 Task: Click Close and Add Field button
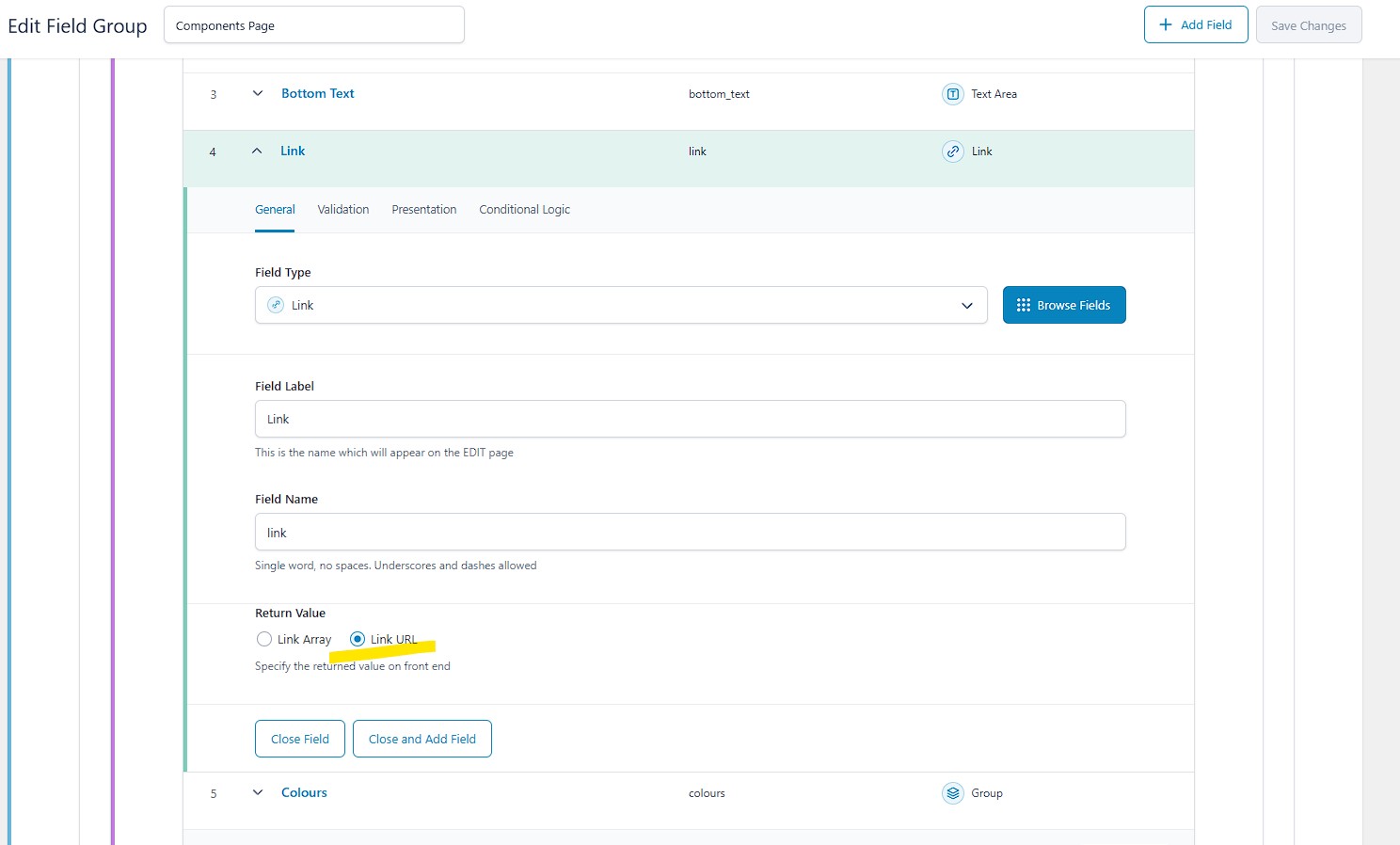(422, 739)
